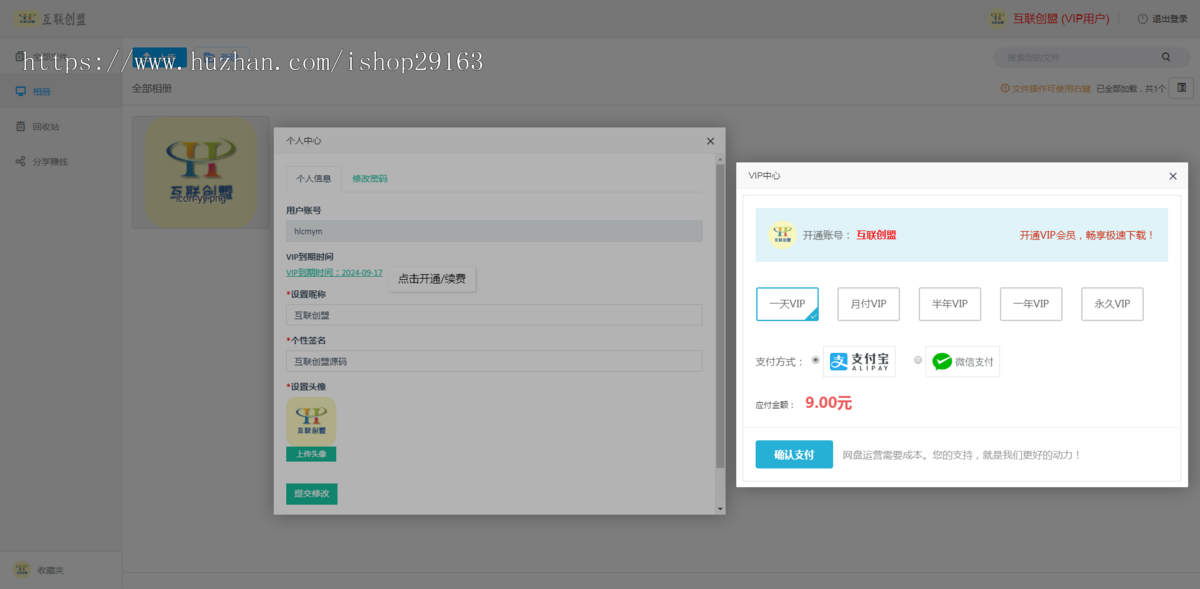Click the 全部相册 heading
The height and width of the screenshot is (589, 1200).
click(x=152, y=88)
